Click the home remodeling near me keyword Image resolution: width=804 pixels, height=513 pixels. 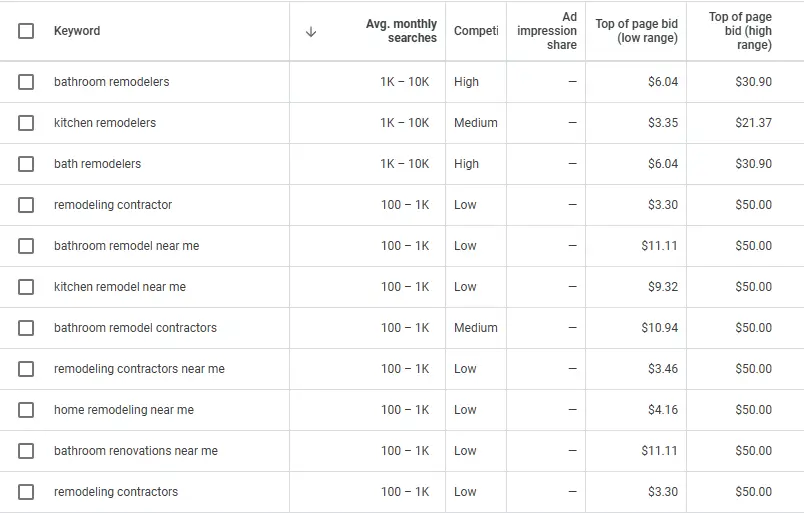tap(124, 410)
